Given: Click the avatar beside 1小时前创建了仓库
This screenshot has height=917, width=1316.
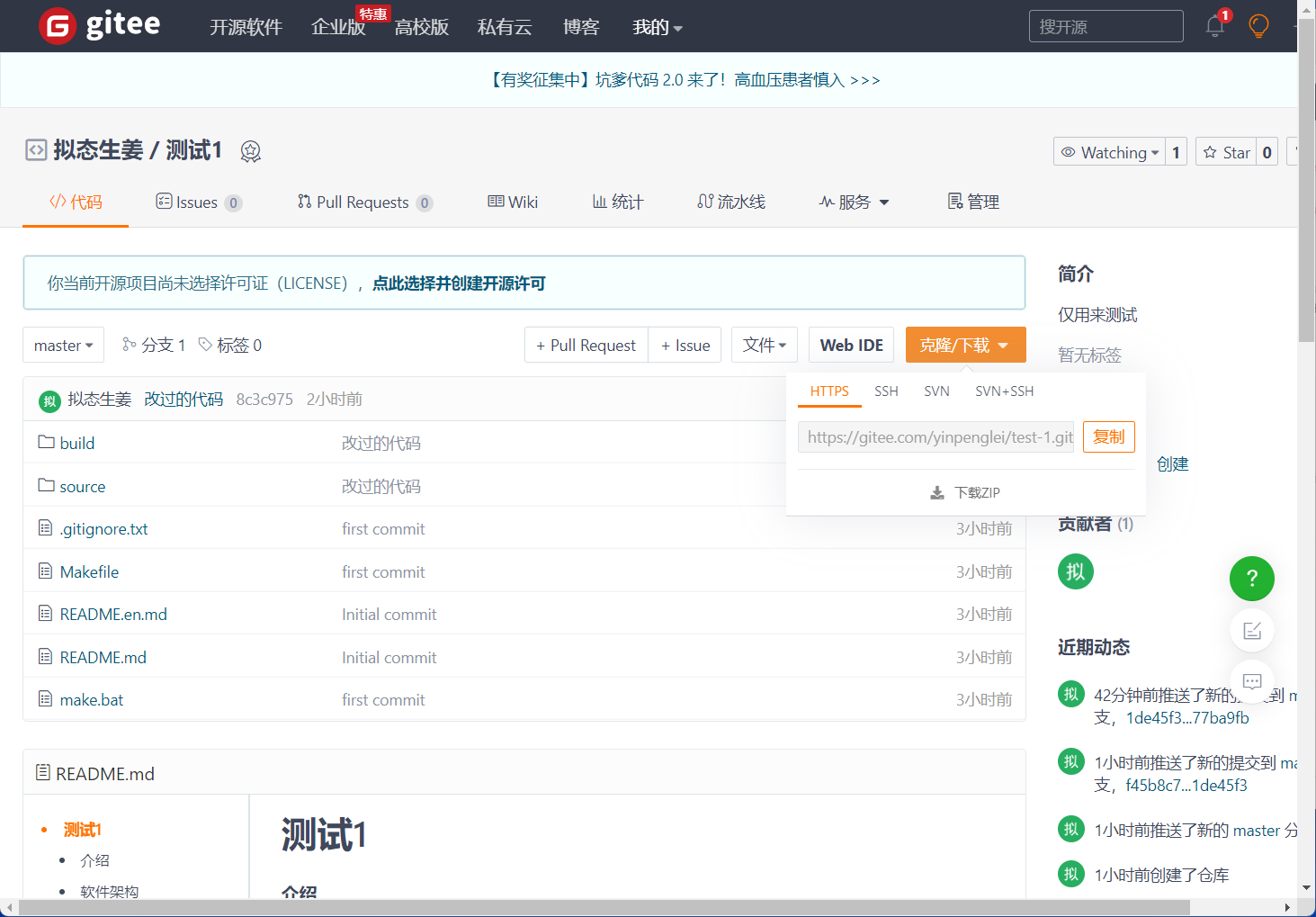Looking at the screenshot, I should point(1071,874).
